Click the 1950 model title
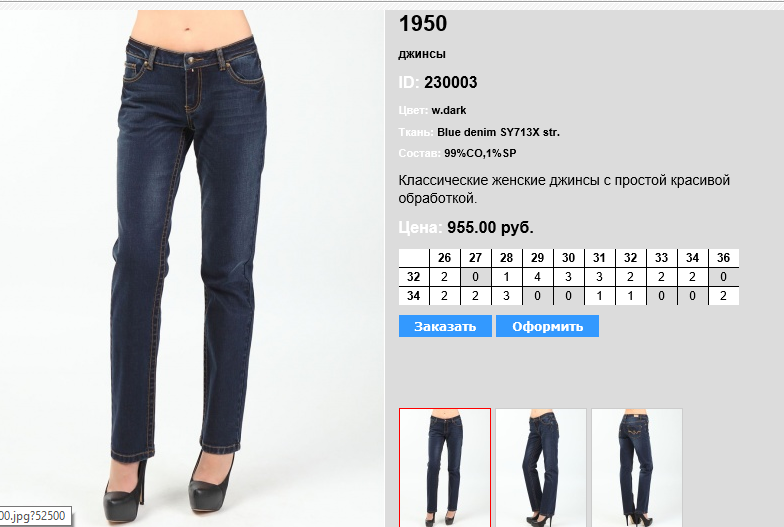This screenshot has width=784, height=527. 422,24
